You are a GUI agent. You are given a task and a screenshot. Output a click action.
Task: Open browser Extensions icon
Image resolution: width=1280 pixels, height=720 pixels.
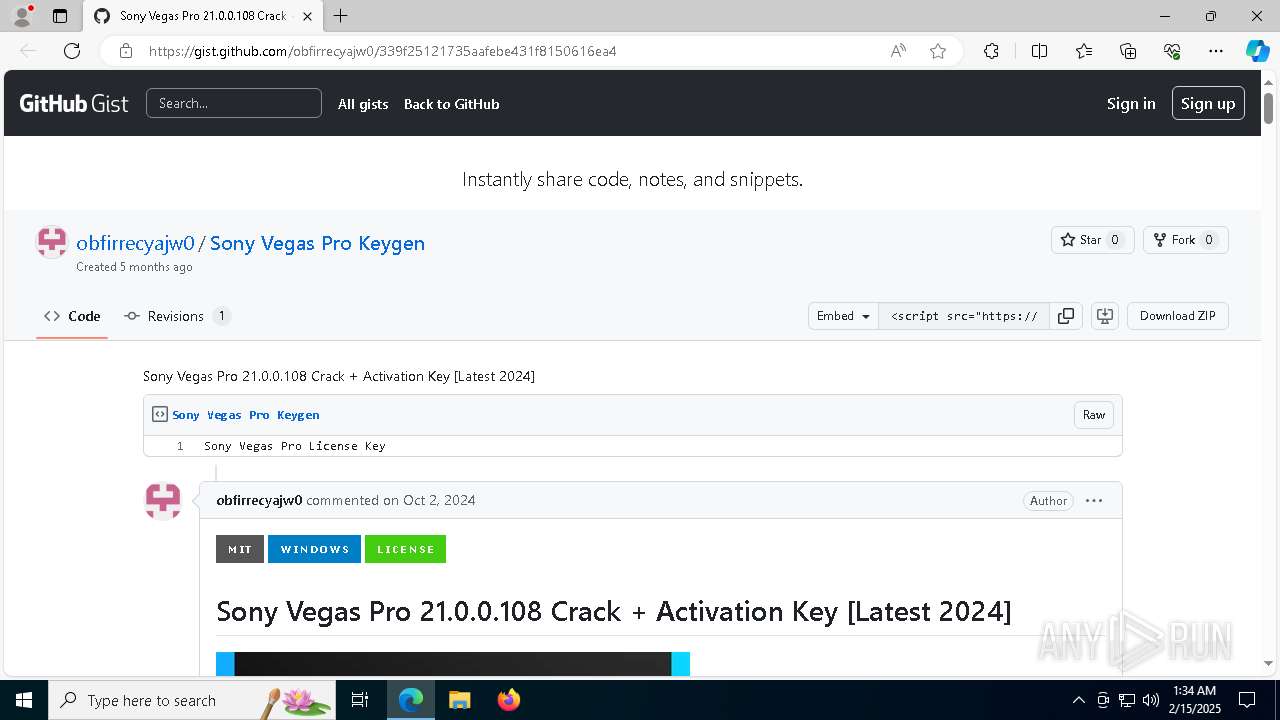991,51
